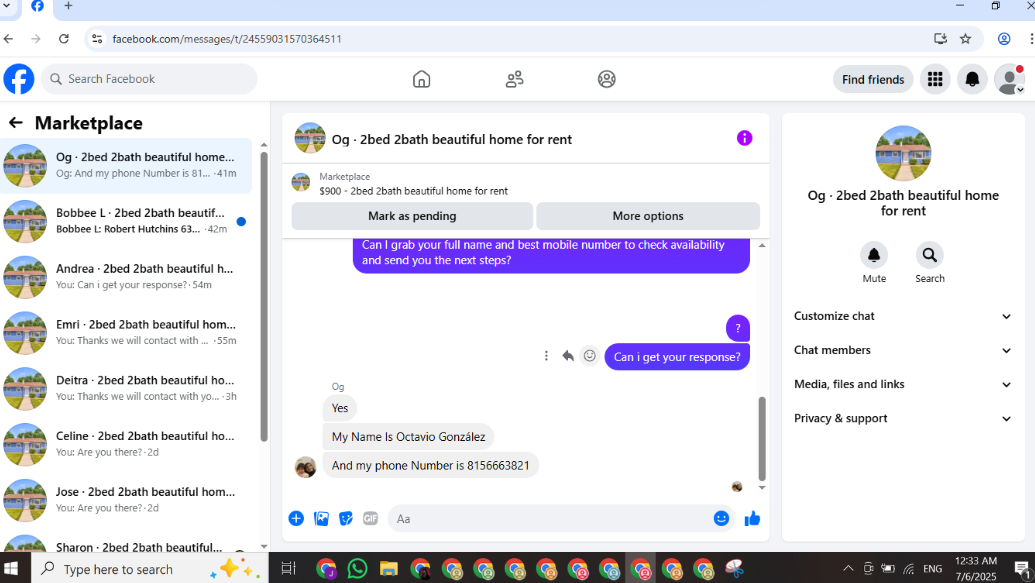Click conversation list scrollbar

point(264,297)
